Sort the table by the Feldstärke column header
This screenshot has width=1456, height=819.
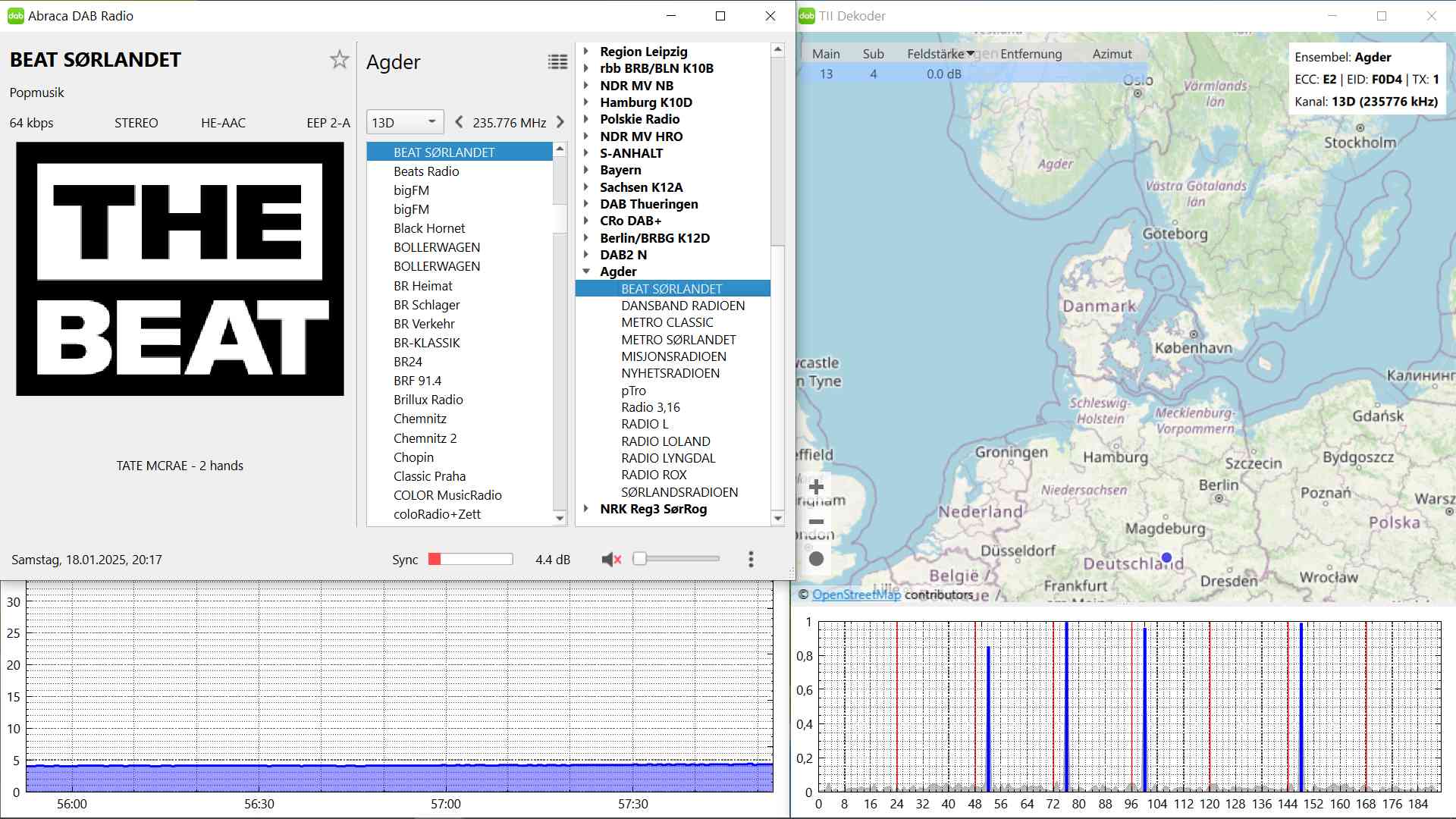click(936, 54)
